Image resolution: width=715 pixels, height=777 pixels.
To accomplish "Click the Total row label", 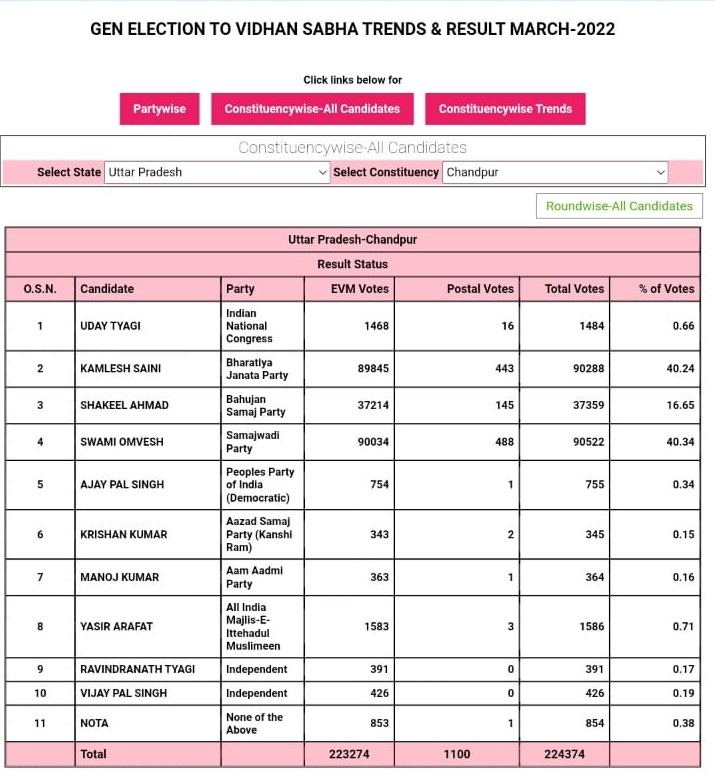I will [x=93, y=754].
